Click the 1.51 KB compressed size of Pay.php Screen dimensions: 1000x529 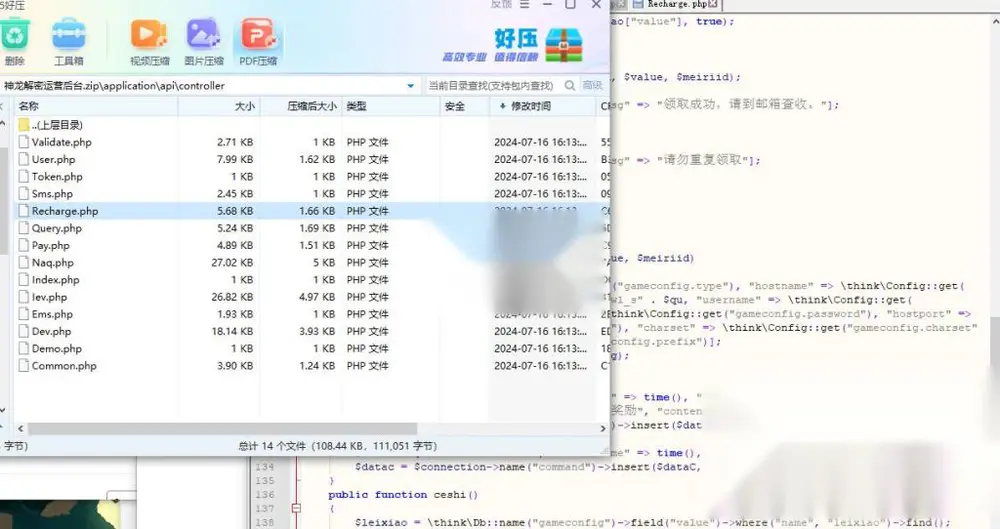coord(317,245)
